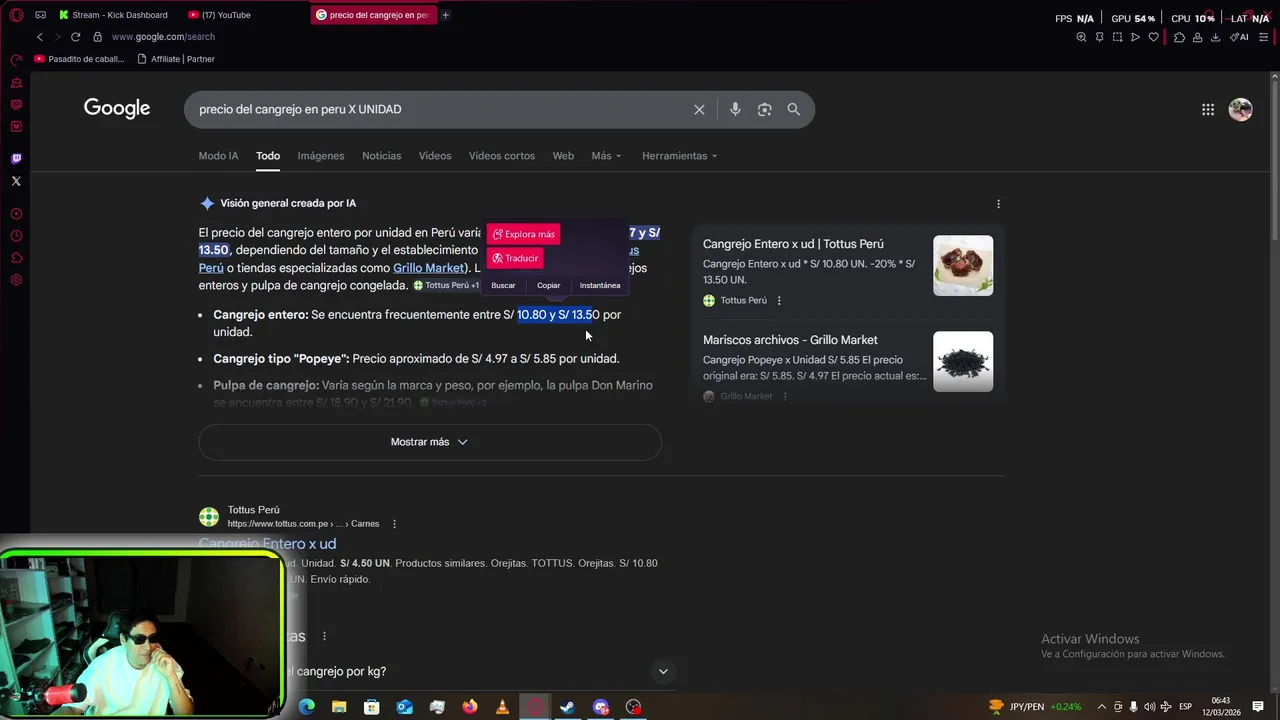Bookmark the page with the heart icon
The image size is (1280, 720).
(1153, 37)
